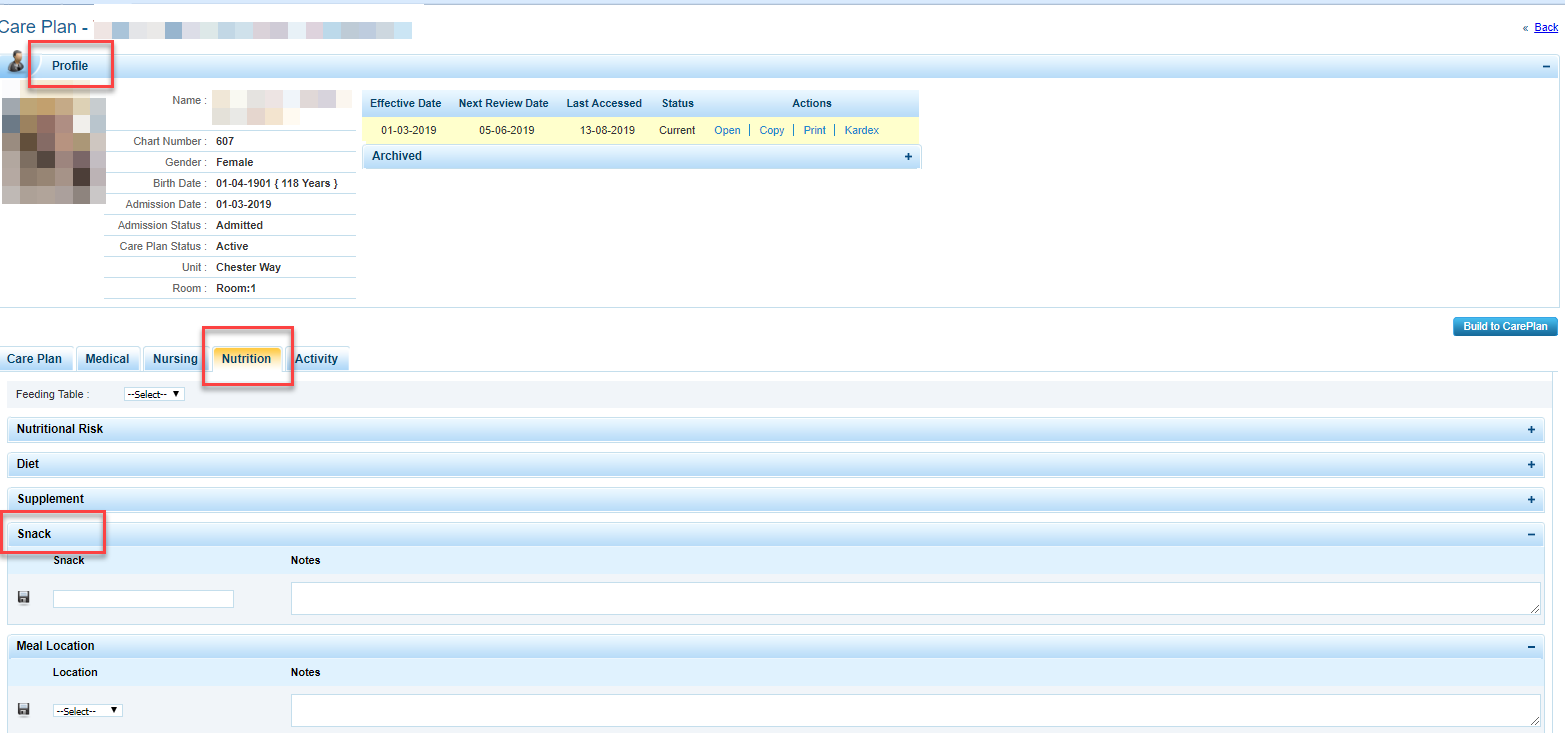The width and height of the screenshot is (1565, 733).
Task: Expand the Archived section plus icon
Action: tap(908, 157)
